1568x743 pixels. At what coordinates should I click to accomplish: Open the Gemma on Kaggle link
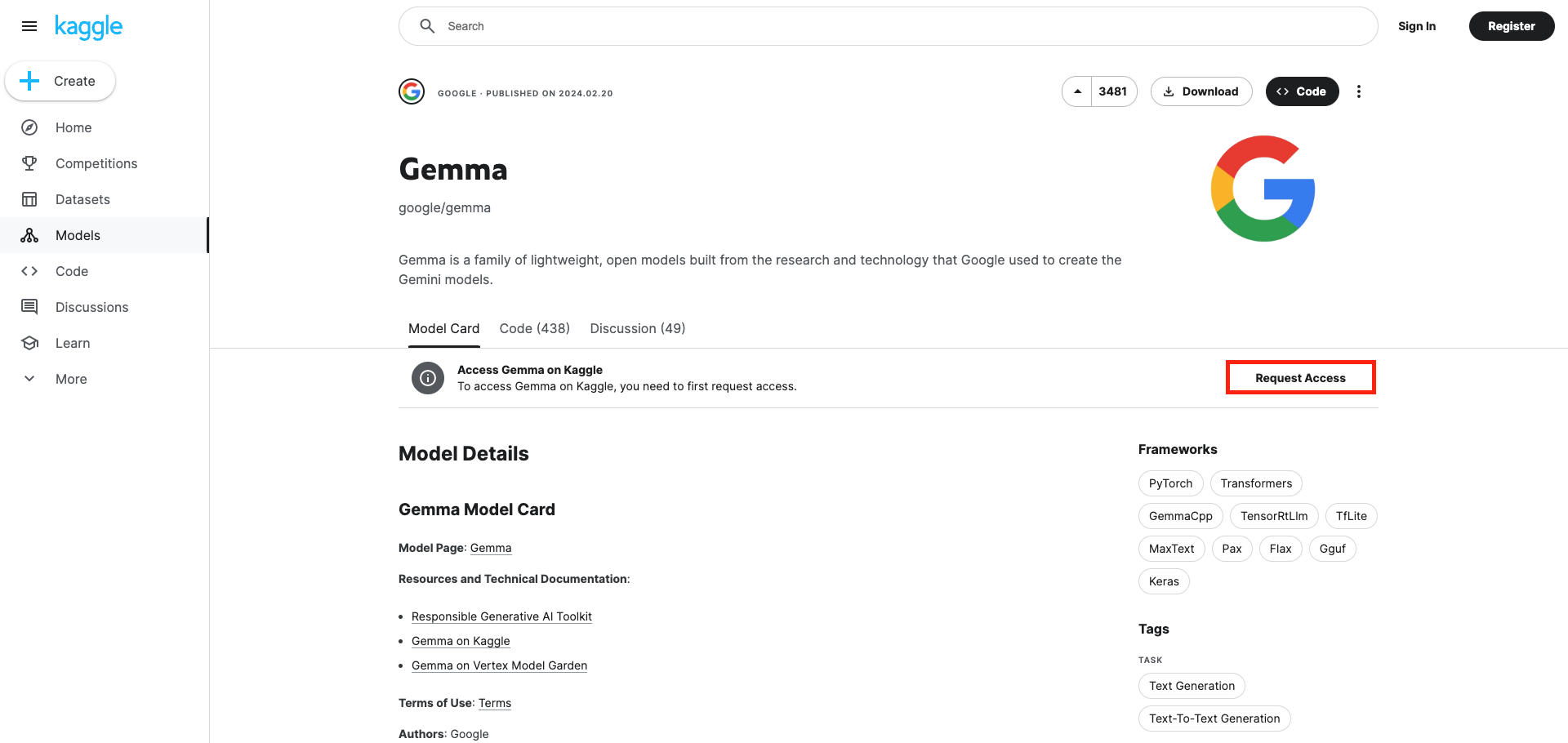[x=461, y=641]
